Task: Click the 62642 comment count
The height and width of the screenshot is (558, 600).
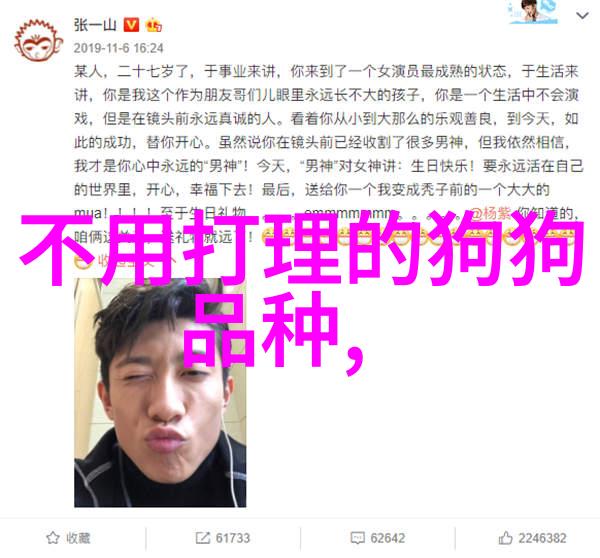Action: pos(388,538)
